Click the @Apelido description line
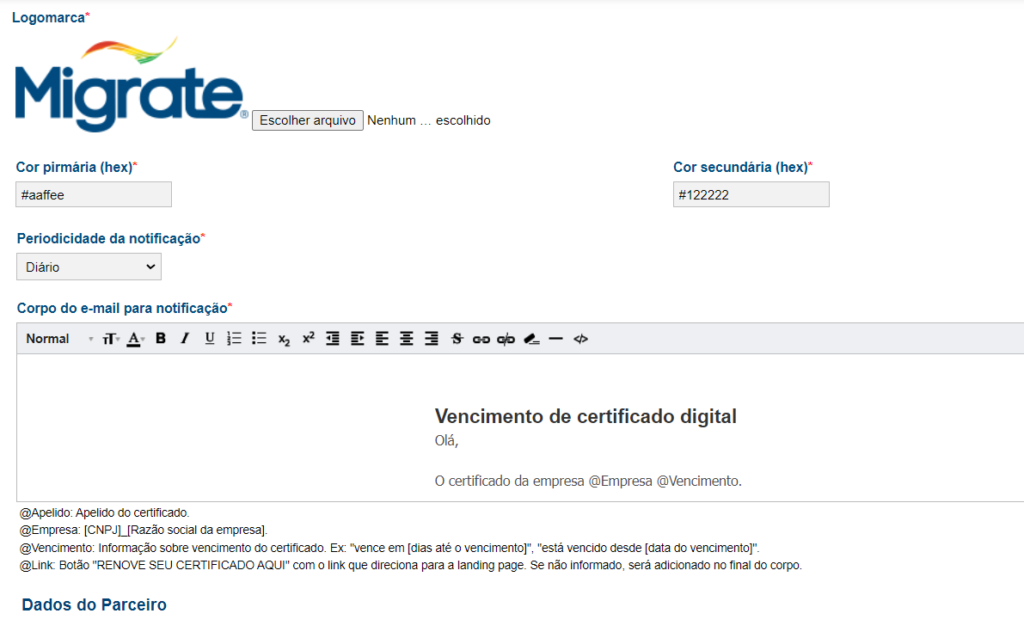Image resolution: width=1024 pixels, height=638 pixels. coord(104,513)
